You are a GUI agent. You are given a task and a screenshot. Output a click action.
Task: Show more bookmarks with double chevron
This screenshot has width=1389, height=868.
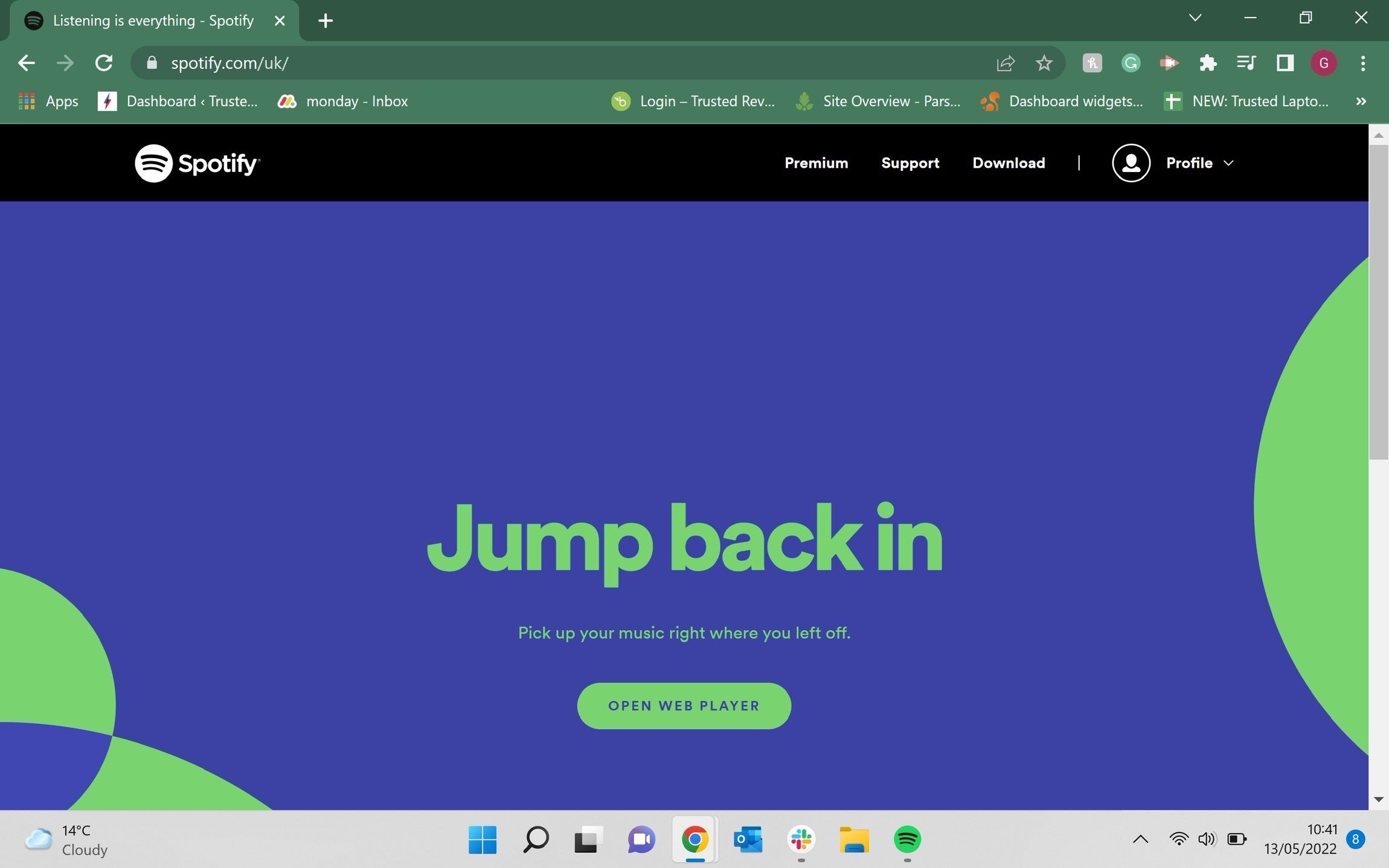[1361, 101]
